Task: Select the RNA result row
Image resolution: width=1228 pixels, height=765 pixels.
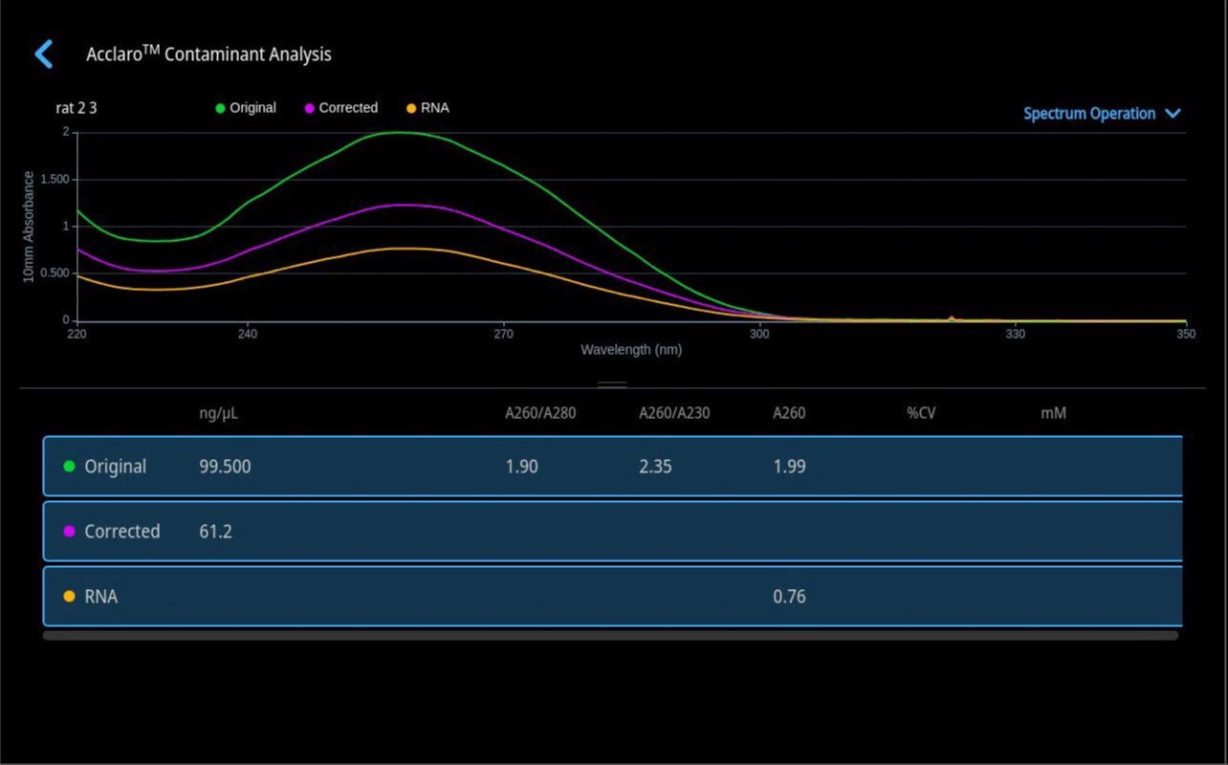Action: click(612, 596)
